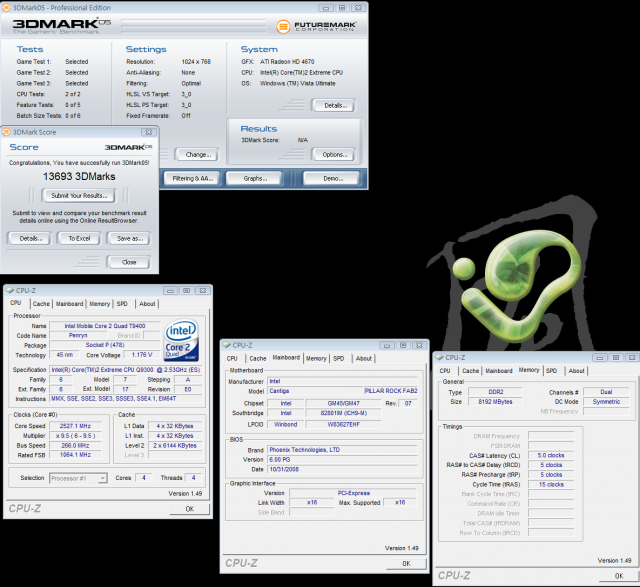
Task: Click Details button in 3DMark Score window
Action: coord(31,238)
